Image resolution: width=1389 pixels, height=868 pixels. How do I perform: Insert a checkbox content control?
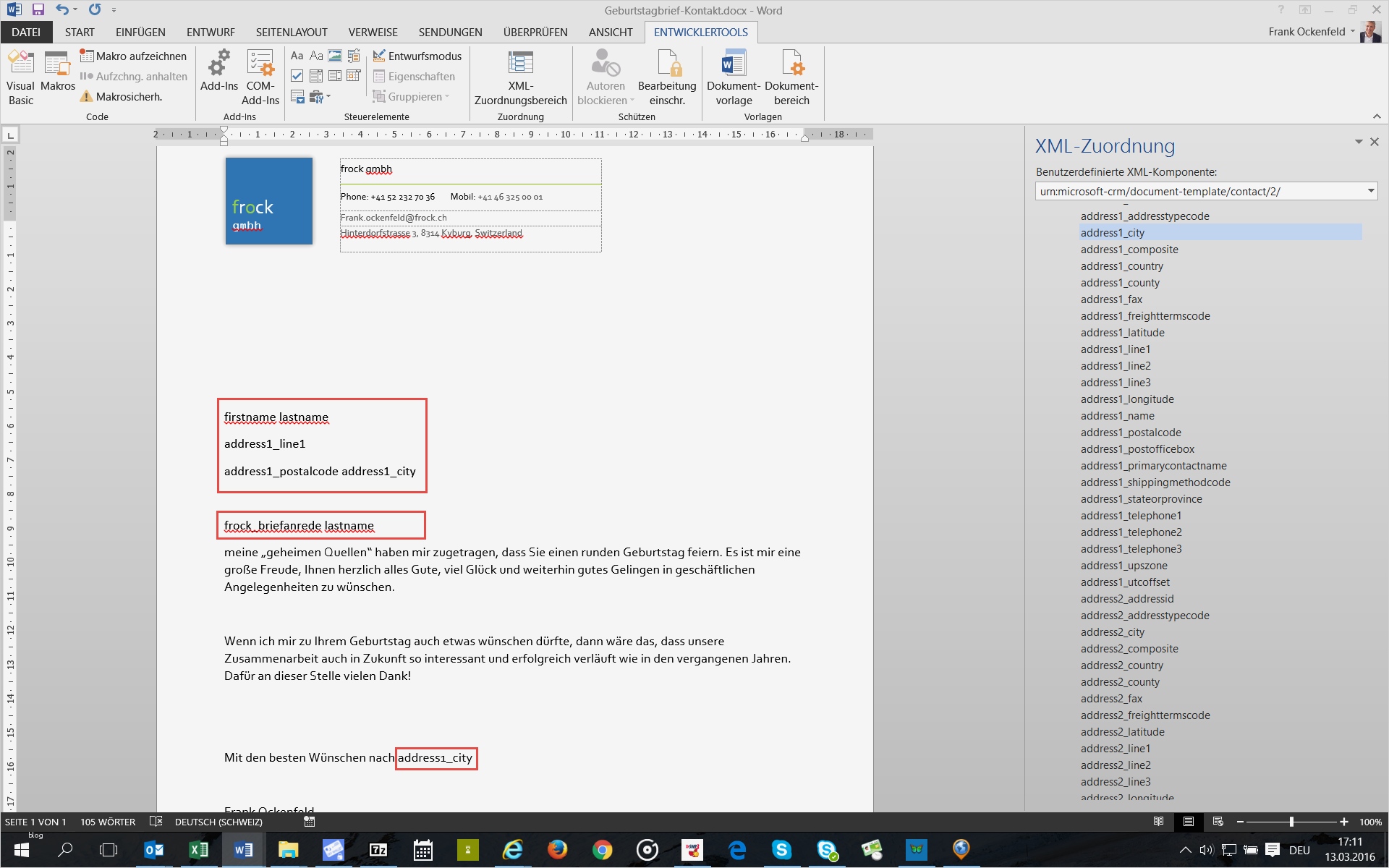(297, 75)
